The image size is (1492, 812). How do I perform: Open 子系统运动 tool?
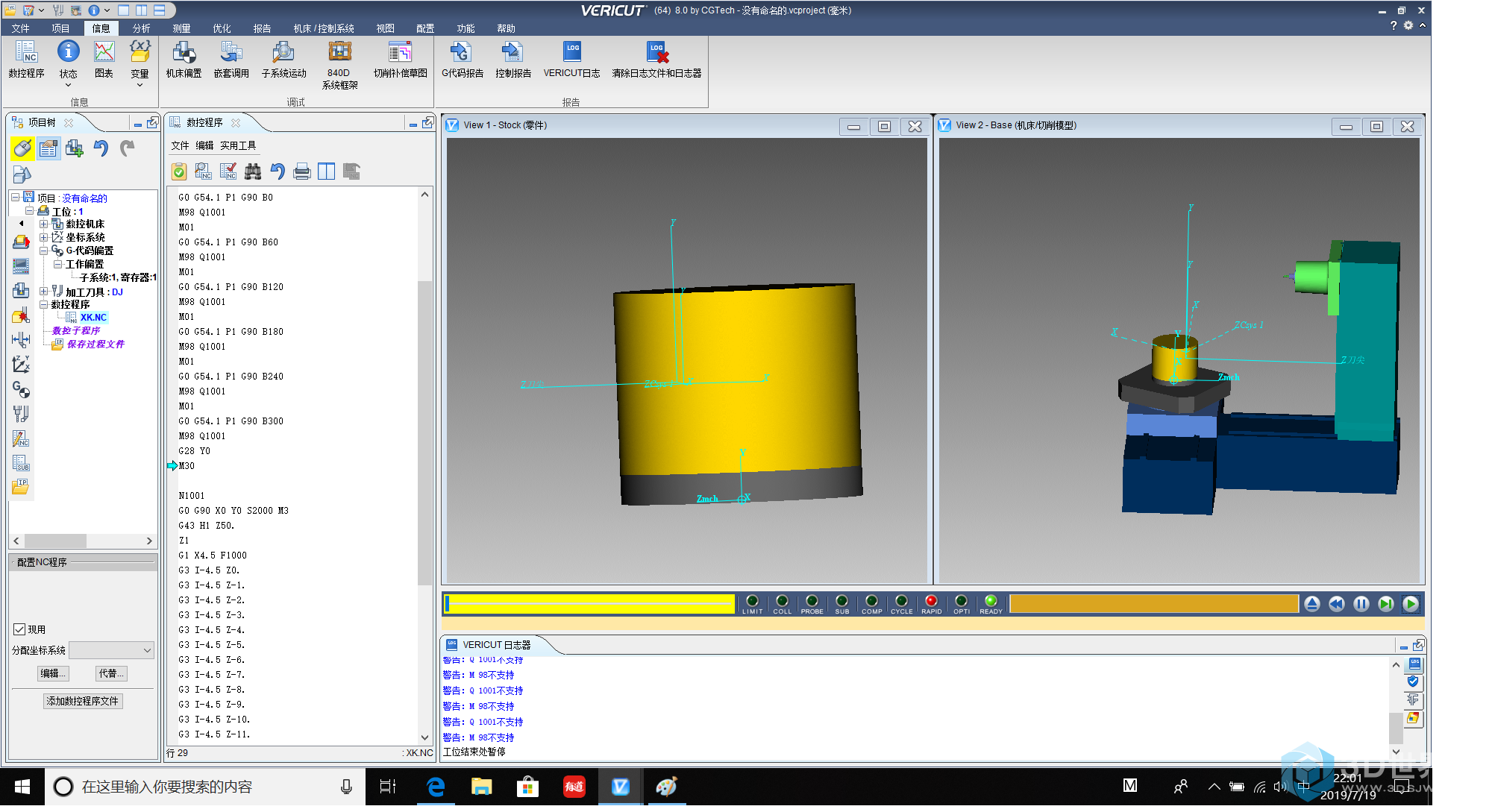283,59
